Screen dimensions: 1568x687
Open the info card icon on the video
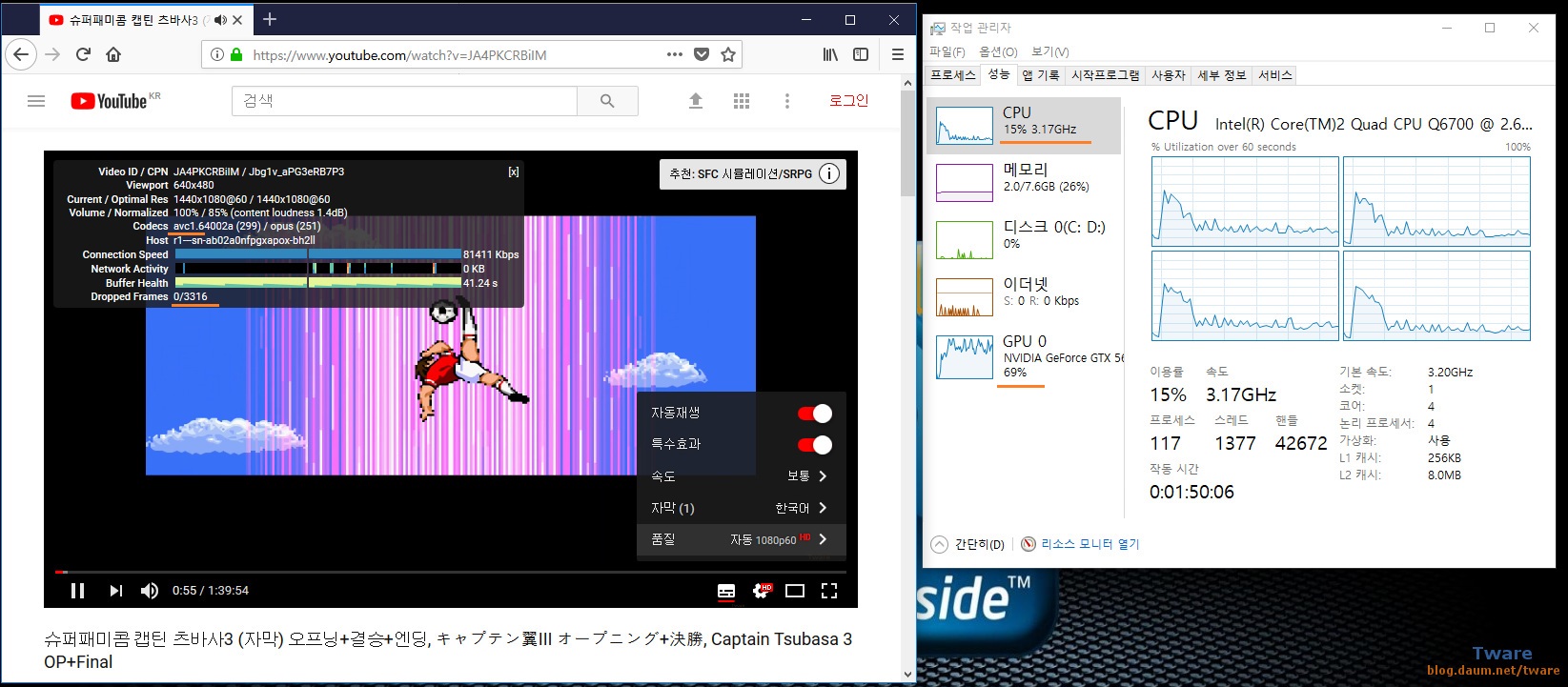(x=830, y=173)
